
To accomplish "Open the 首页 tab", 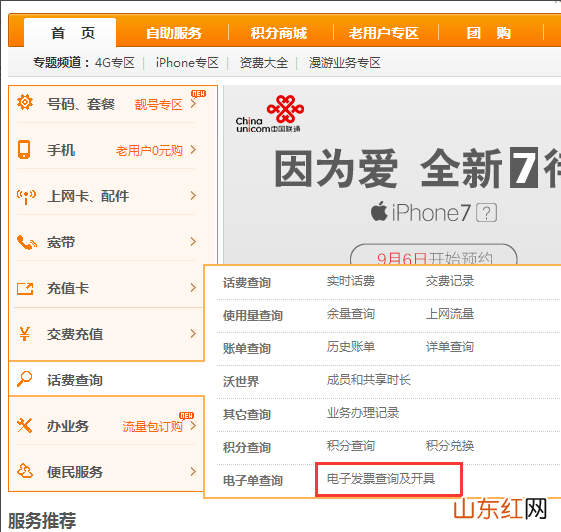I will 70,33.
